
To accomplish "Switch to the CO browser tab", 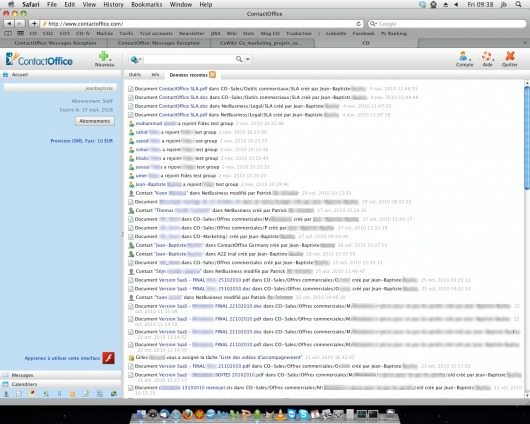I will coord(366,43).
